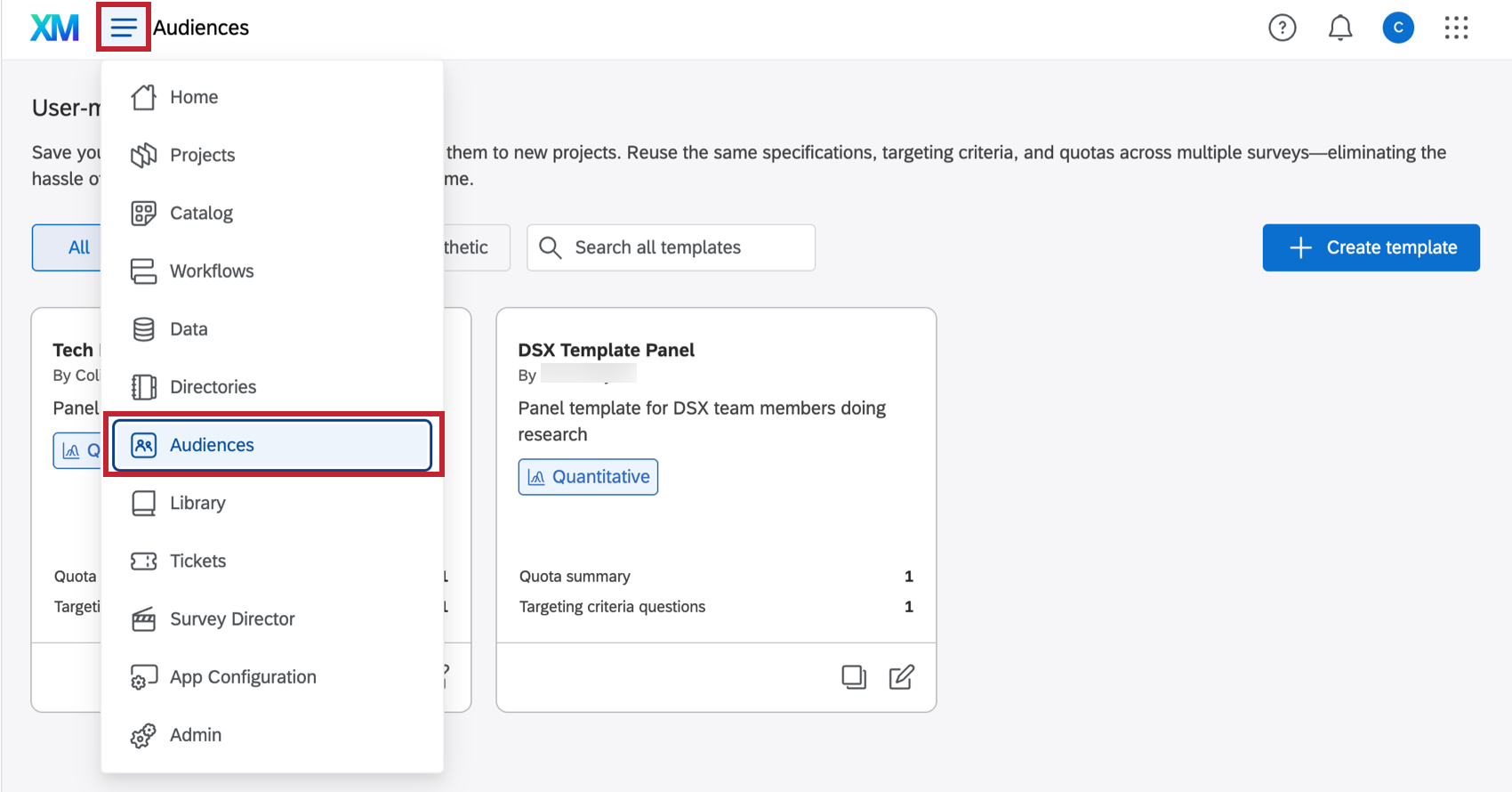Click the Projects icon in menu
Viewport: 1512px width, 792px height.
(x=143, y=155)
